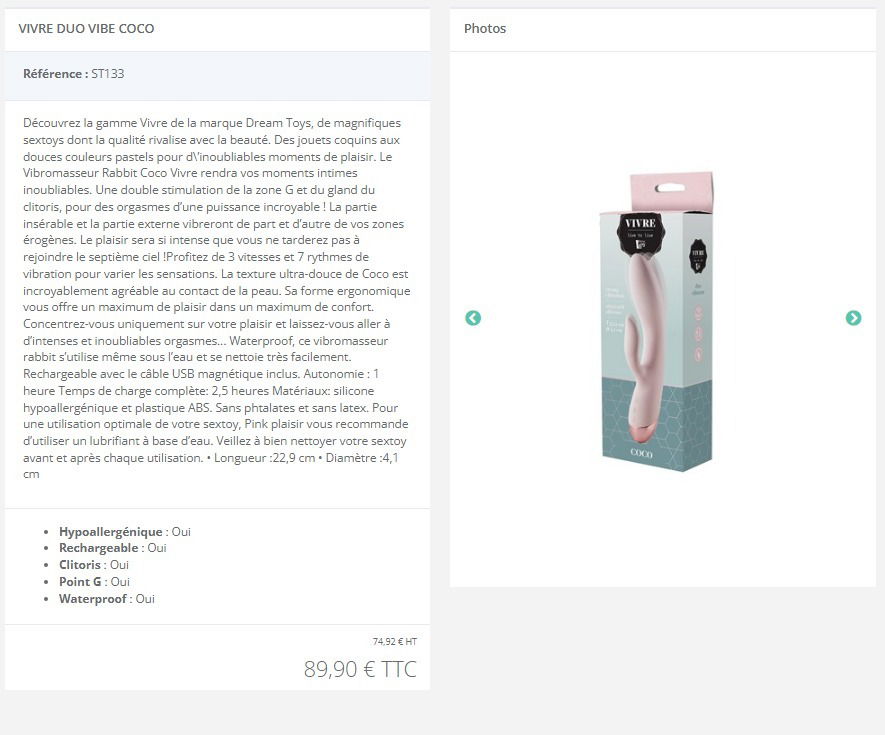Select the VIVRE DUO VIBE COCO title
The image size is (885, 735).
[x=86, y=28]
